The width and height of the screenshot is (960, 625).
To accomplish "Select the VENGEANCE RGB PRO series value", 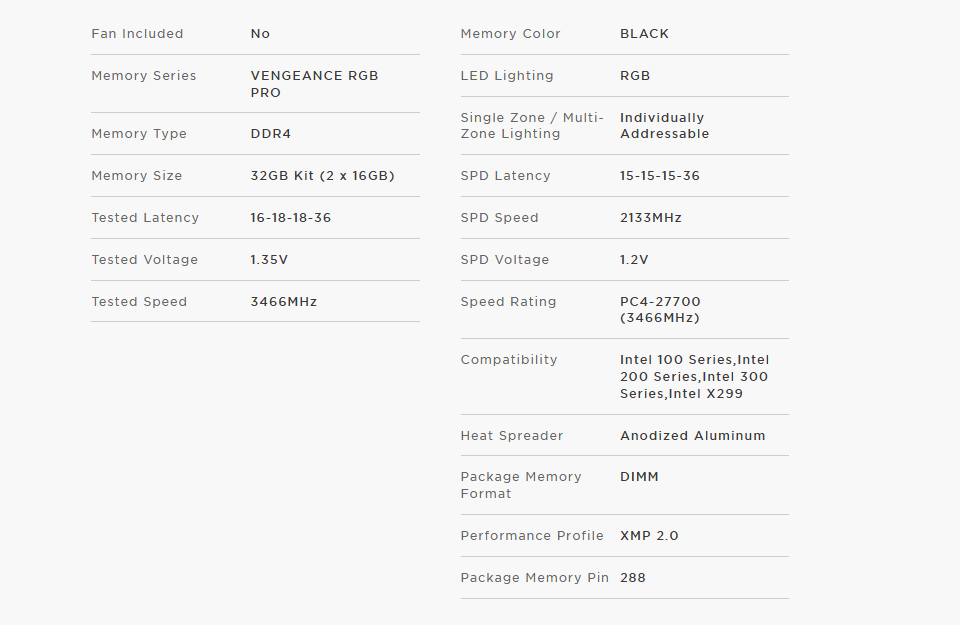I will point(314,84).
